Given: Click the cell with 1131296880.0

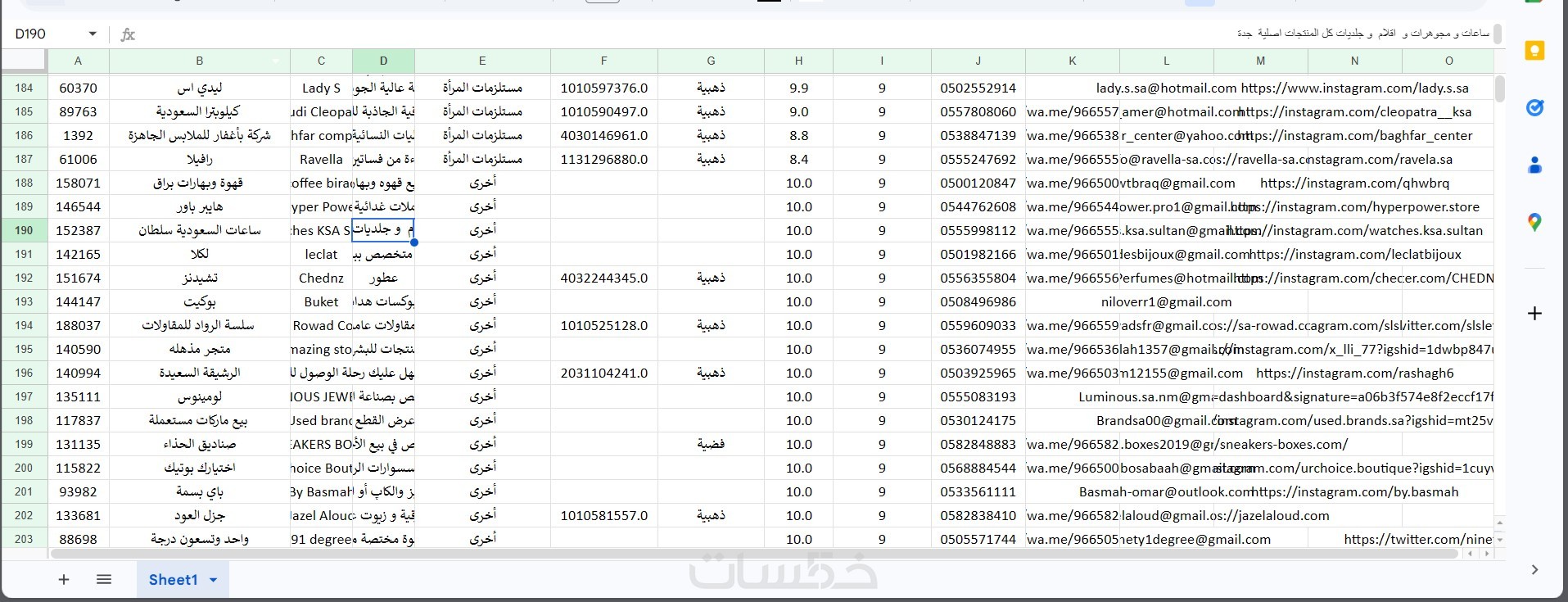Looking at the screenshot, I should pyautogui.click(x=603, y=159).
